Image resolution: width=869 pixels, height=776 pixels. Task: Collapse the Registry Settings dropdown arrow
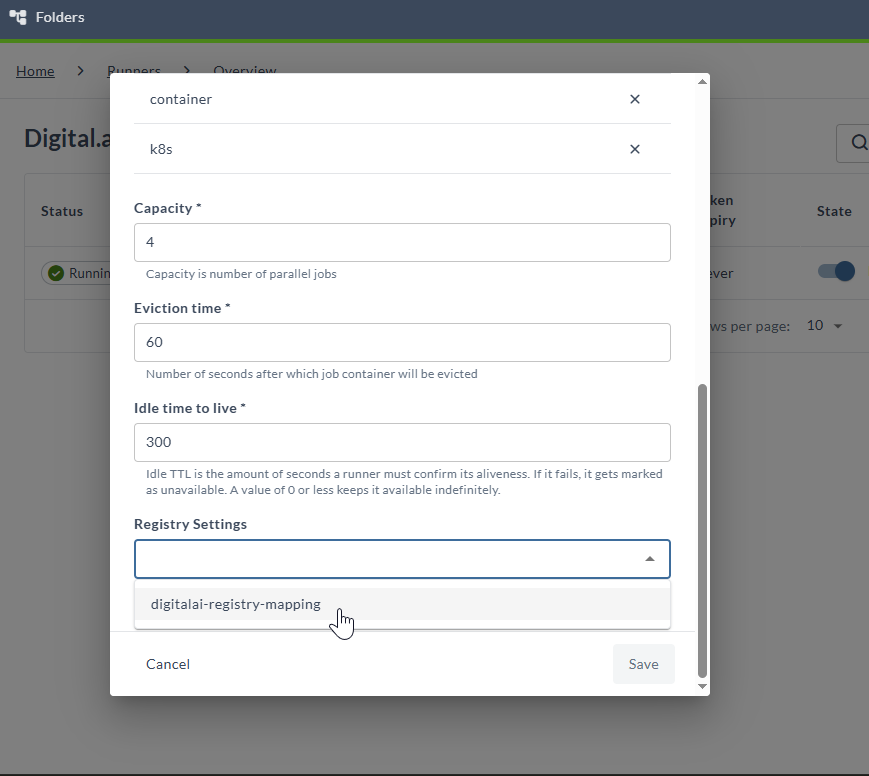tap(650, 559)
